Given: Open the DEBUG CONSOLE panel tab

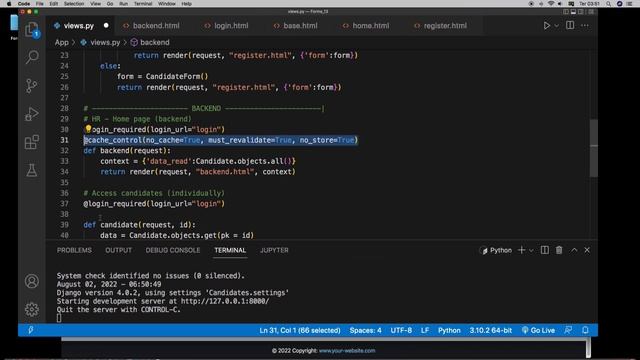Looking at the screenshot, I should click(x=173, y=250).
